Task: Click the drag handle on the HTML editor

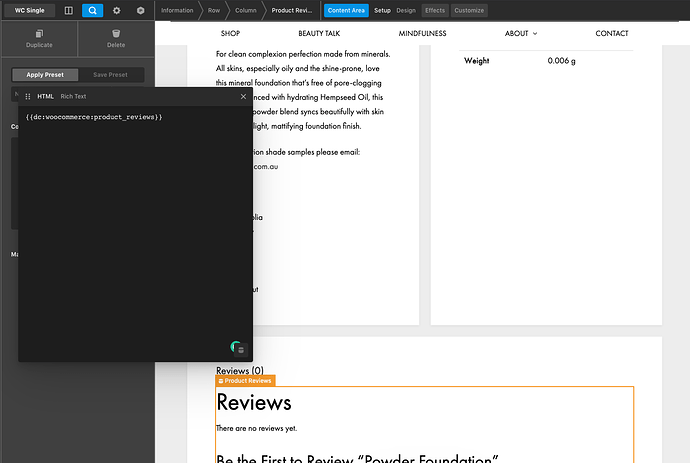Action: pos(28,96)
